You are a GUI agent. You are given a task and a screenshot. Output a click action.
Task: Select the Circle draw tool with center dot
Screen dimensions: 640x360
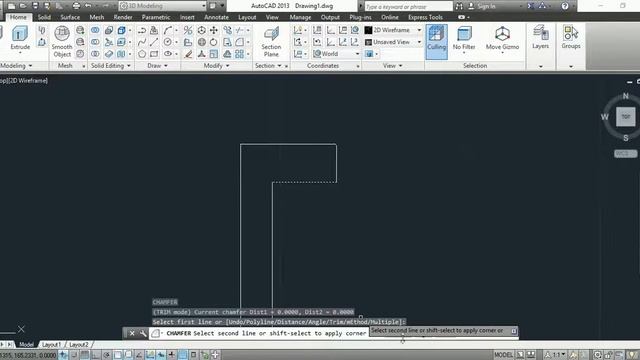[168, 42]
